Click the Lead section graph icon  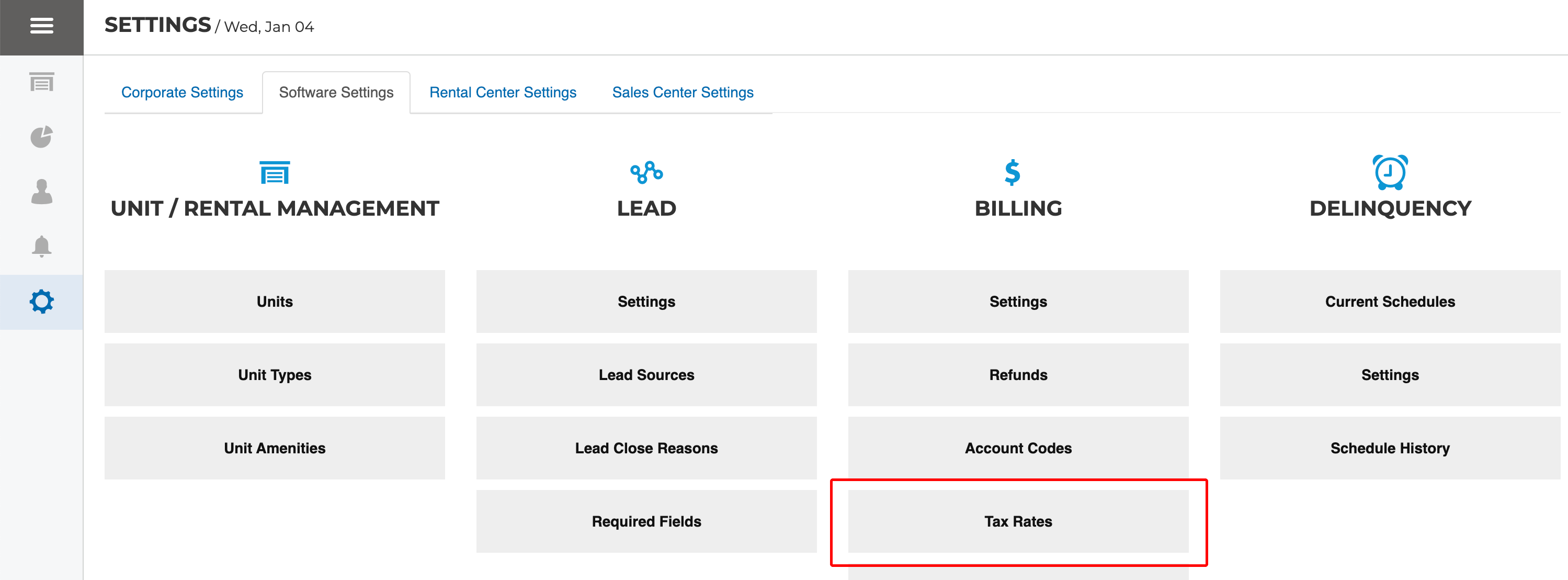(646, 172)
